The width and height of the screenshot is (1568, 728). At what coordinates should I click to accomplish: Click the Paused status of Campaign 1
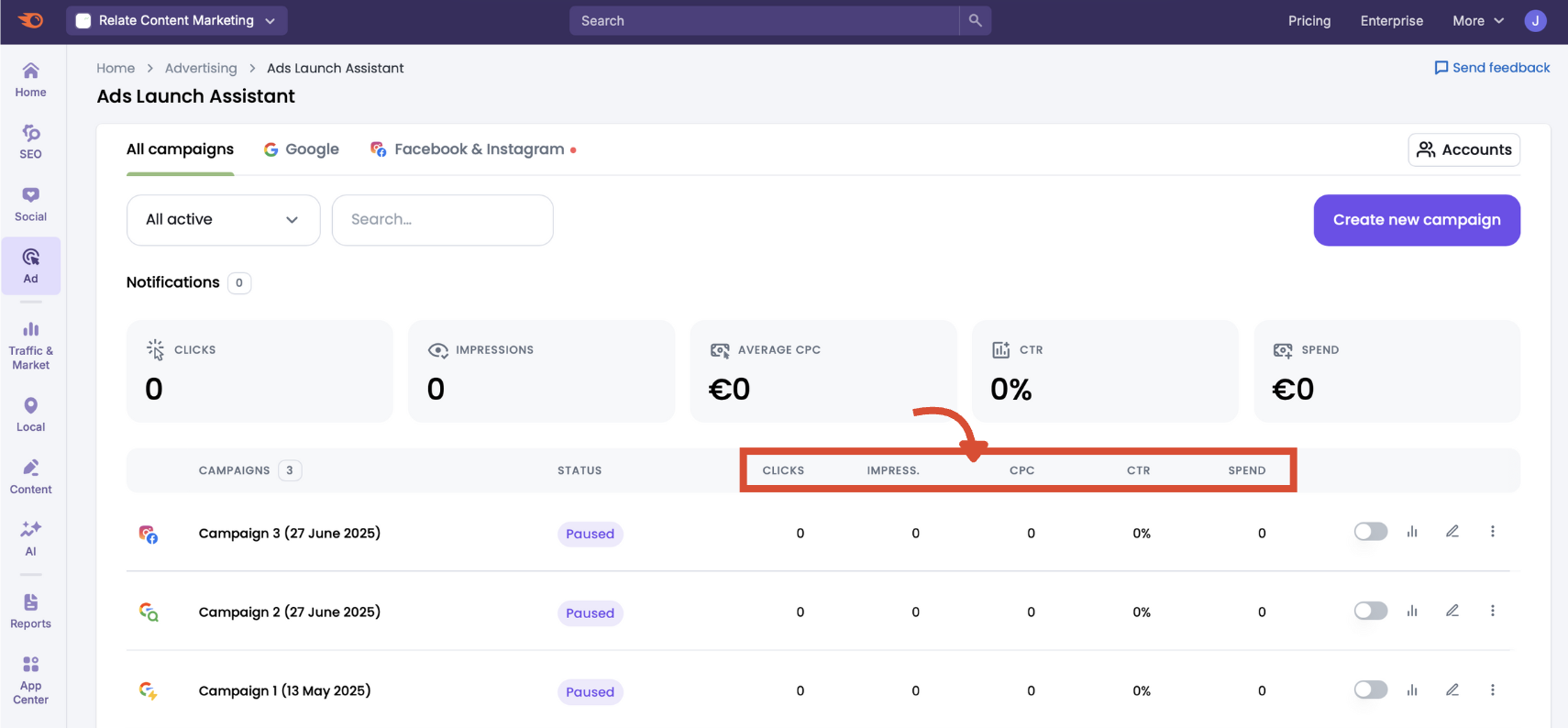(590, 691)
